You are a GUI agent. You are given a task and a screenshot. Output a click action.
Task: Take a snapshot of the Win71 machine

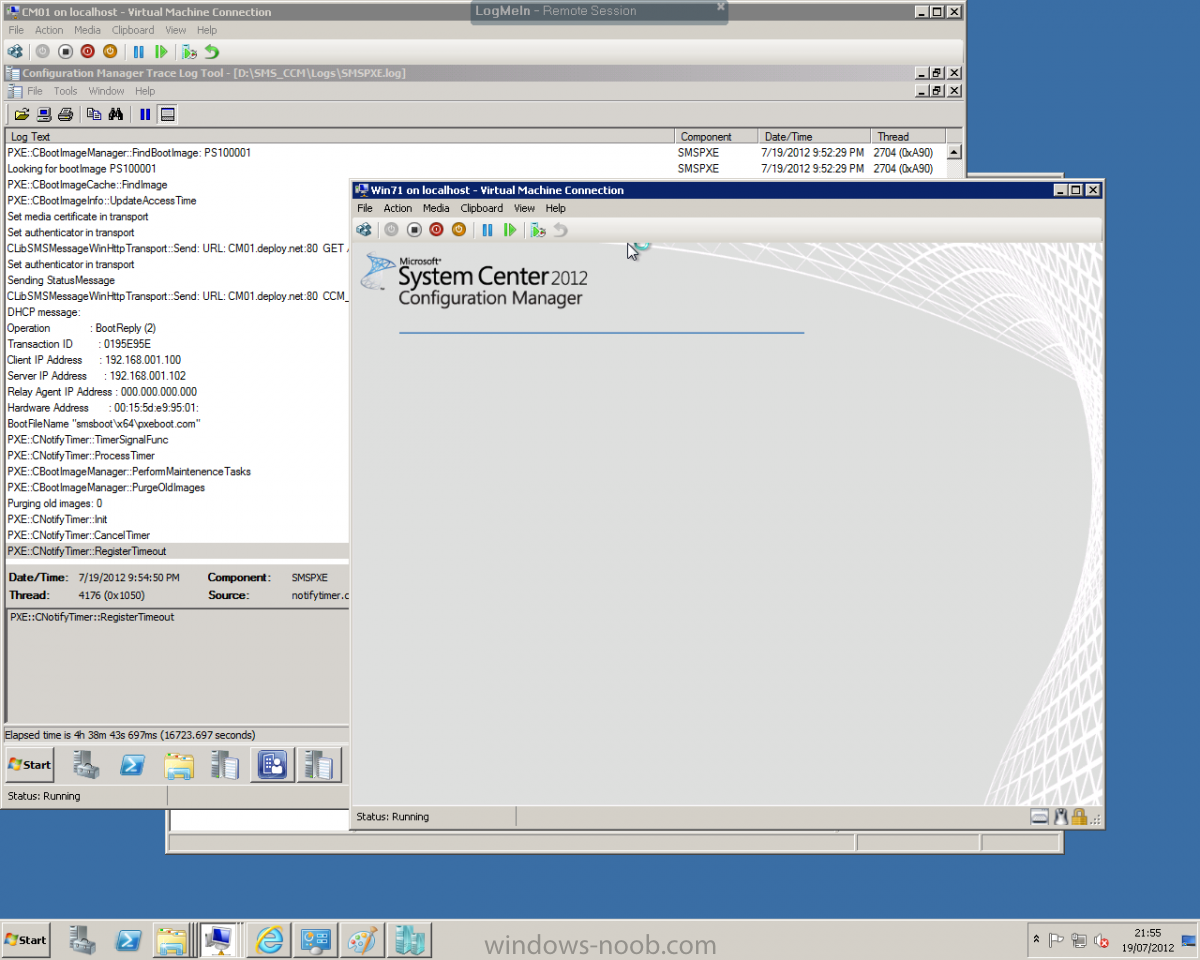click(x=538, y=230)
